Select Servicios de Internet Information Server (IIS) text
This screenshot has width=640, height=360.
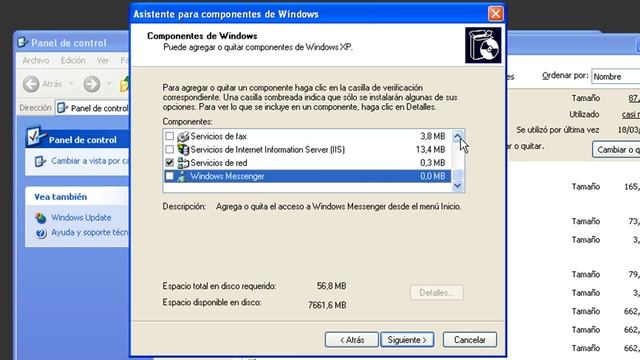click(x=267, y=149)
